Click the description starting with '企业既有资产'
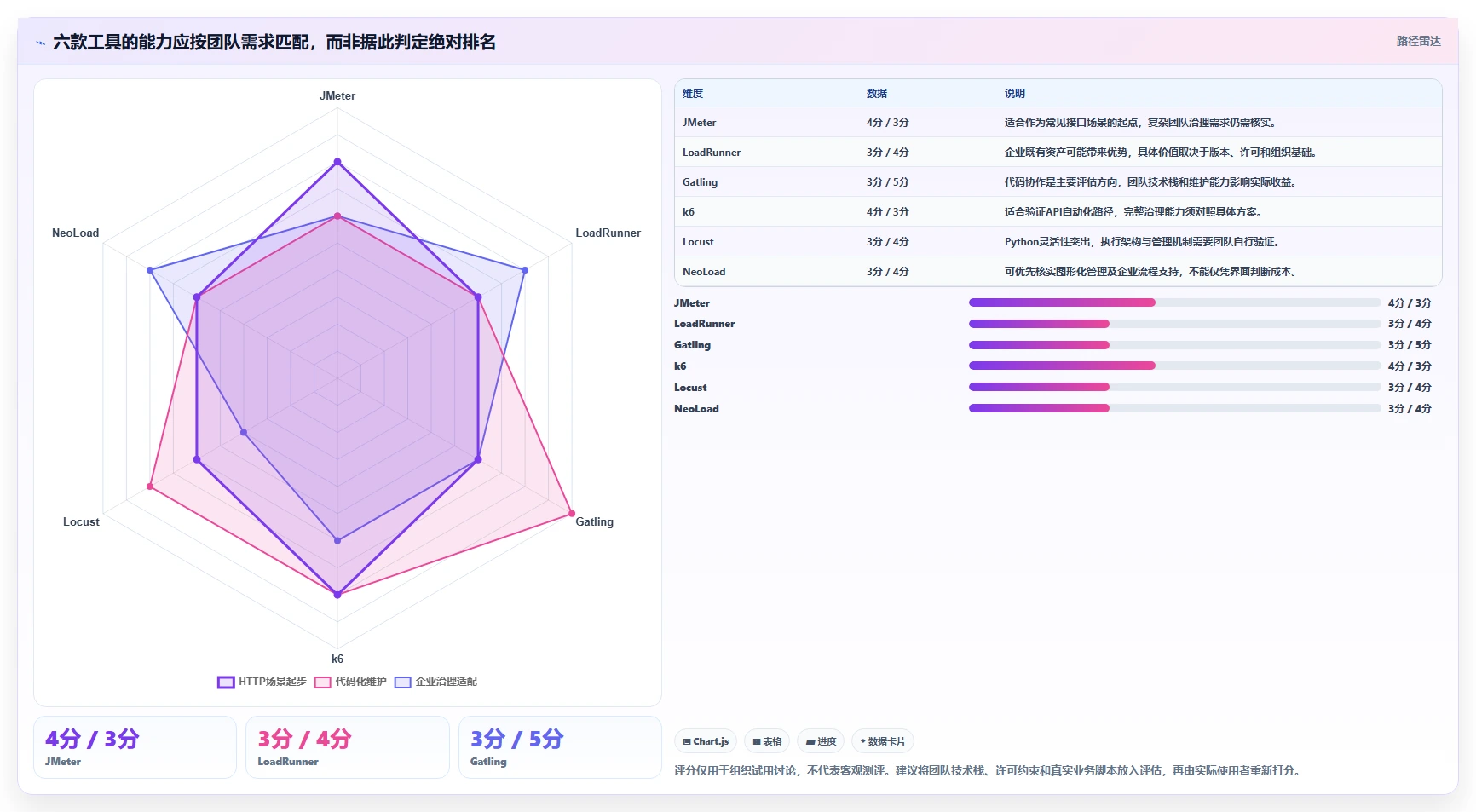1476x812 pixels. [x=1162, y=153]
